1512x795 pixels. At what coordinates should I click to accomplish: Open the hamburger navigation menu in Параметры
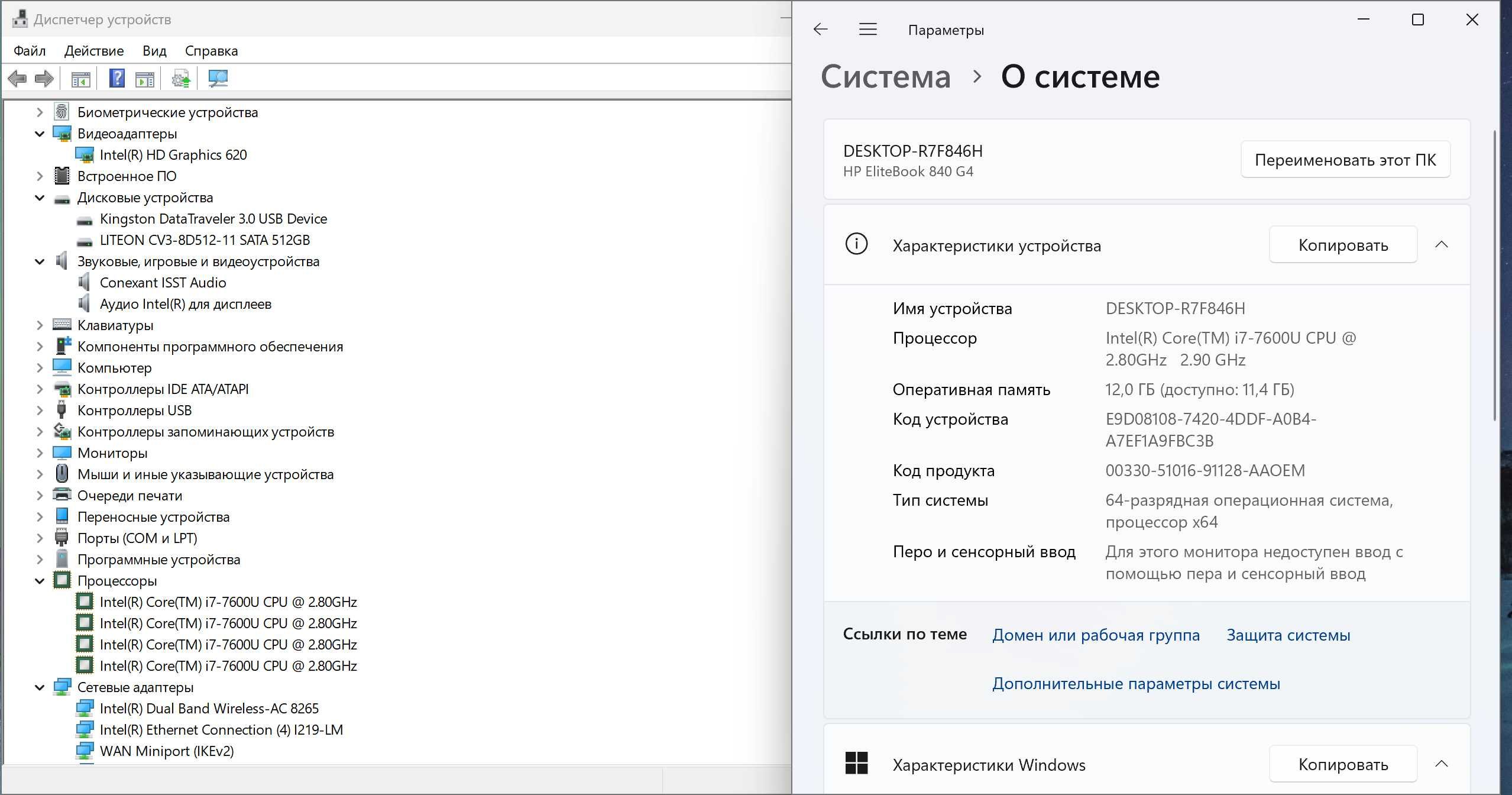pyautogui.click(x=867, y=29)
